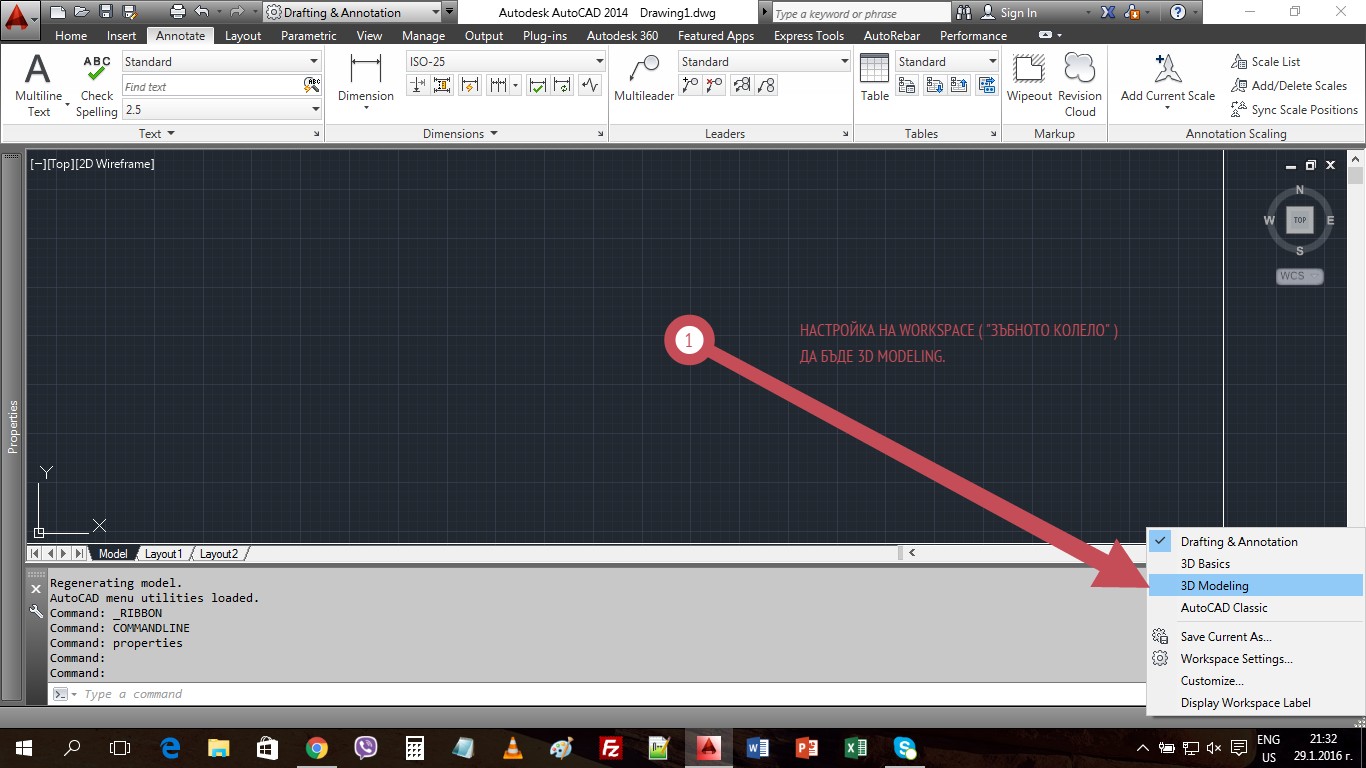The height and width of the screenshot is (768, 1366).
Task: Click the Open file icon in Quick Access
Action: (81, 13)
